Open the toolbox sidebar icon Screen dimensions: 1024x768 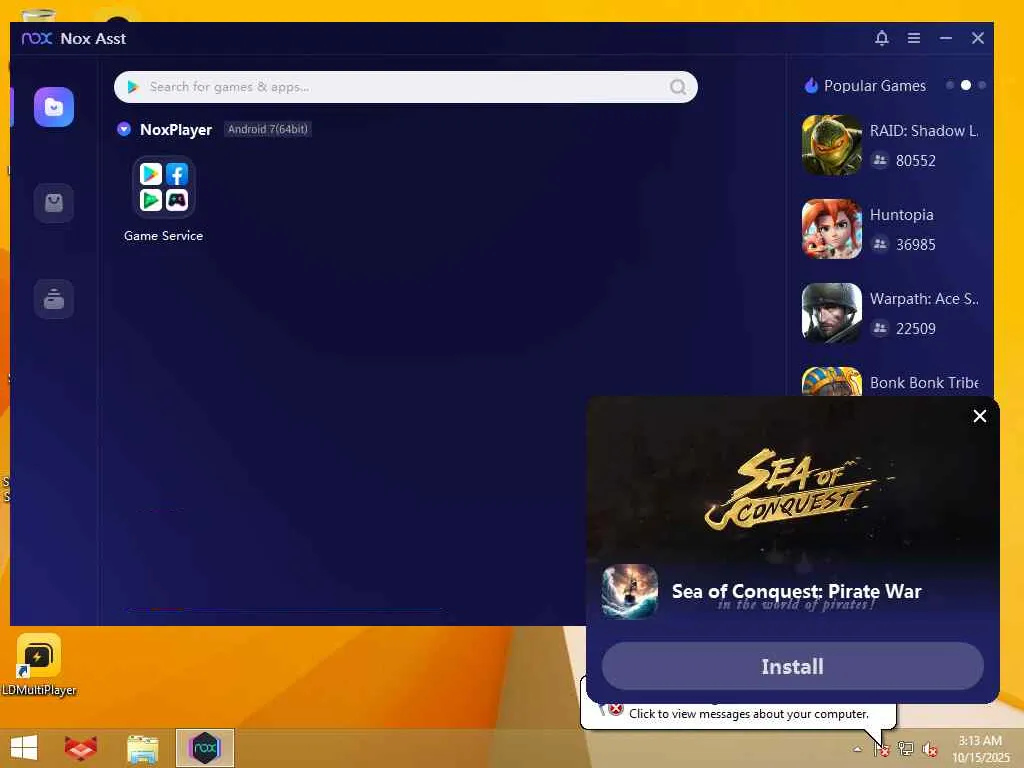tap(54, 299)
